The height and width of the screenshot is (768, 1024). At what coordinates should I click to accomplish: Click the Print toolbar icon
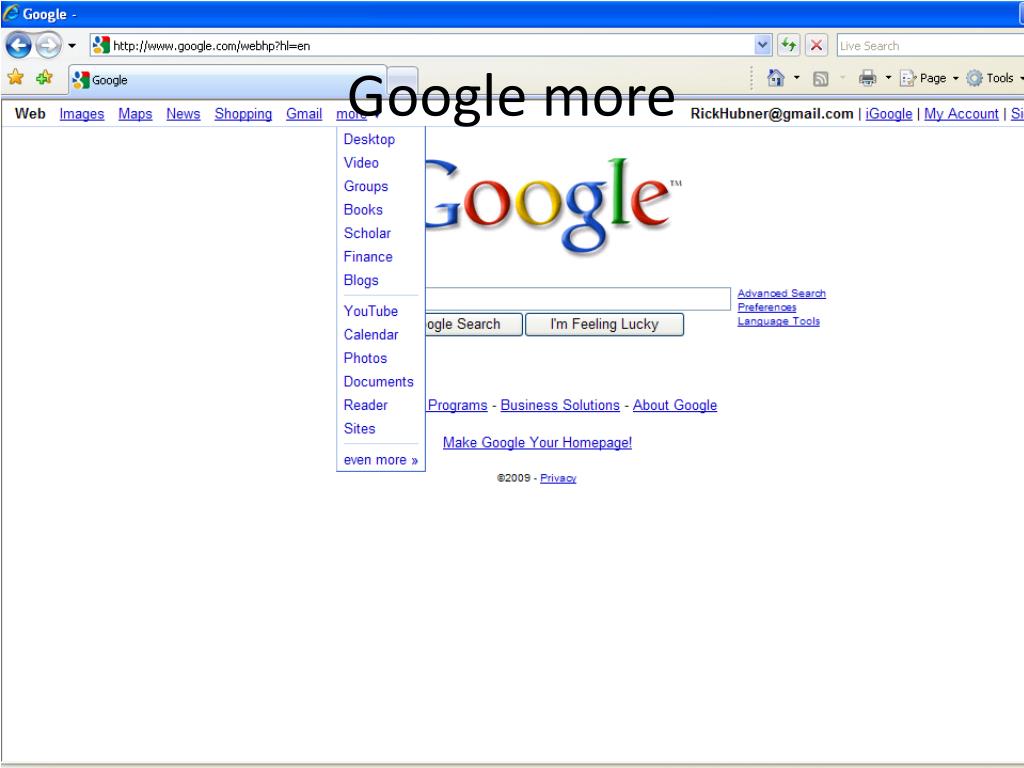pos(867,78)
